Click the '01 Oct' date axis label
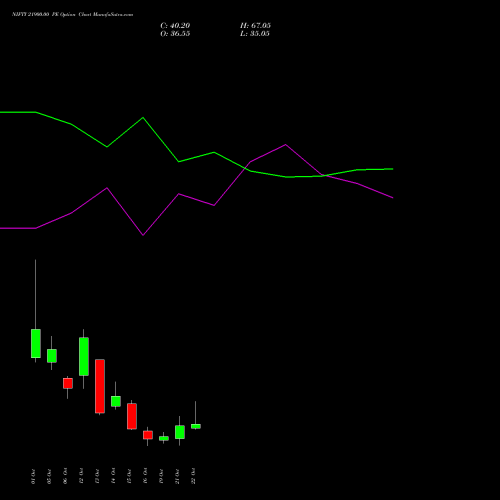 pyautogui.click(x=33, y=476)
